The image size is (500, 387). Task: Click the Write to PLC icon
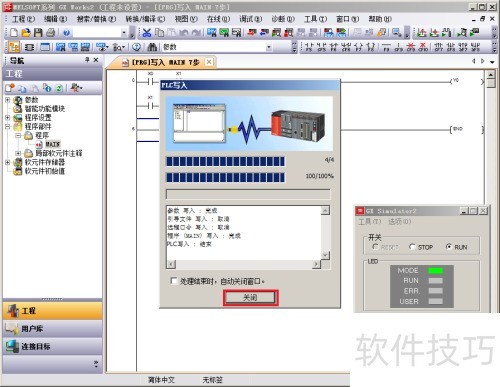252,32
